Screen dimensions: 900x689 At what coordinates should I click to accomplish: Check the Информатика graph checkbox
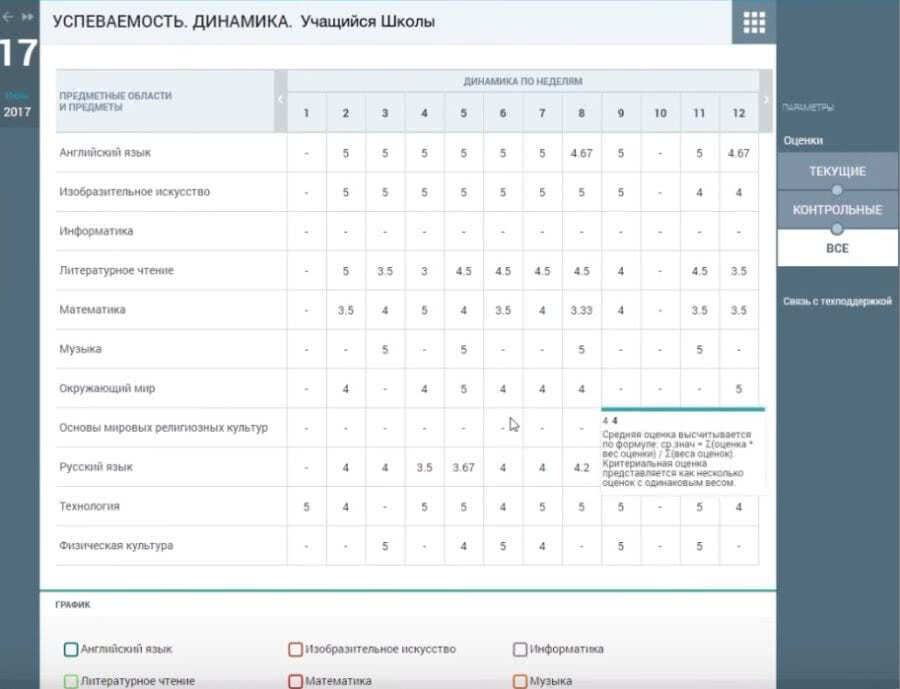click(x=520, y=649)
